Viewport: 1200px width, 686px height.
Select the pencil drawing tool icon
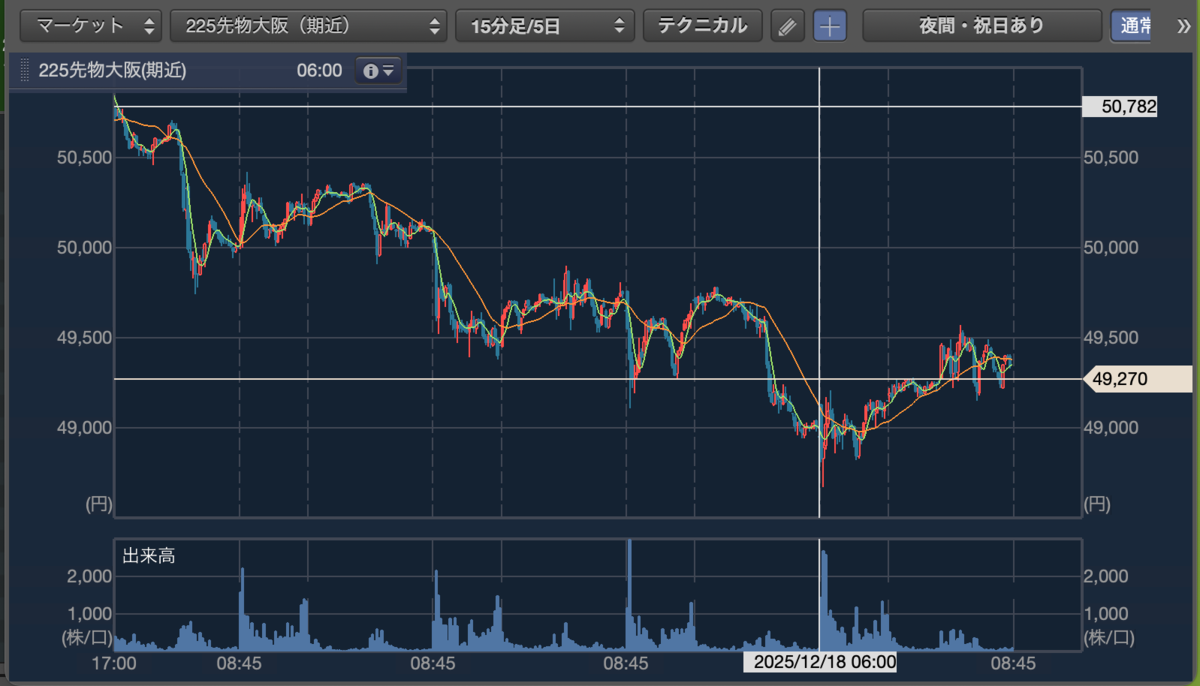(788, 27)
